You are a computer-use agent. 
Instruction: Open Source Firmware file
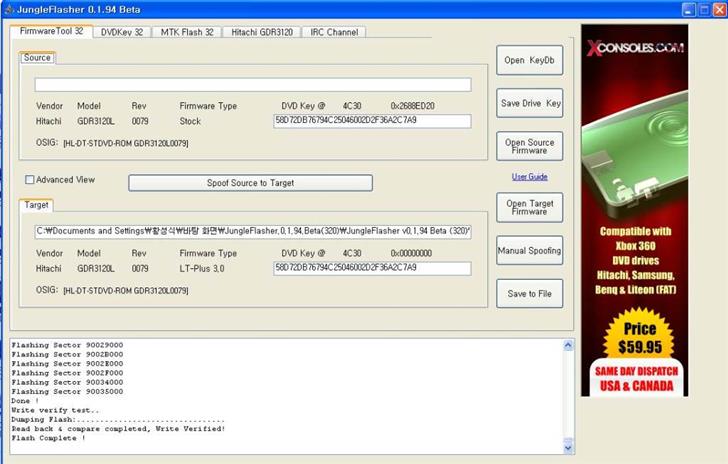[x=529, y=146]
